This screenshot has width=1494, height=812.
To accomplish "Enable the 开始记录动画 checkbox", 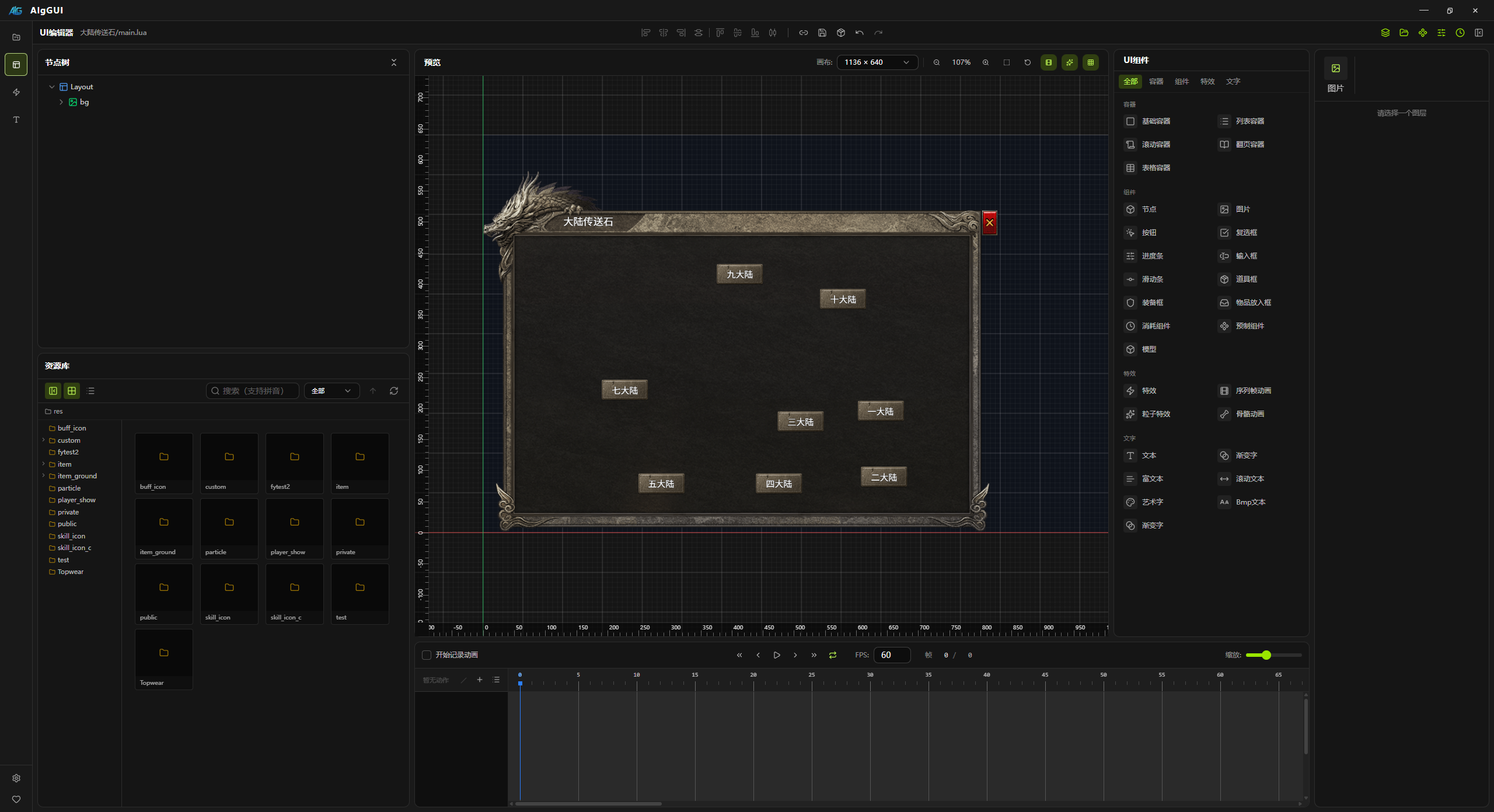I will click(x=427, y=655).
